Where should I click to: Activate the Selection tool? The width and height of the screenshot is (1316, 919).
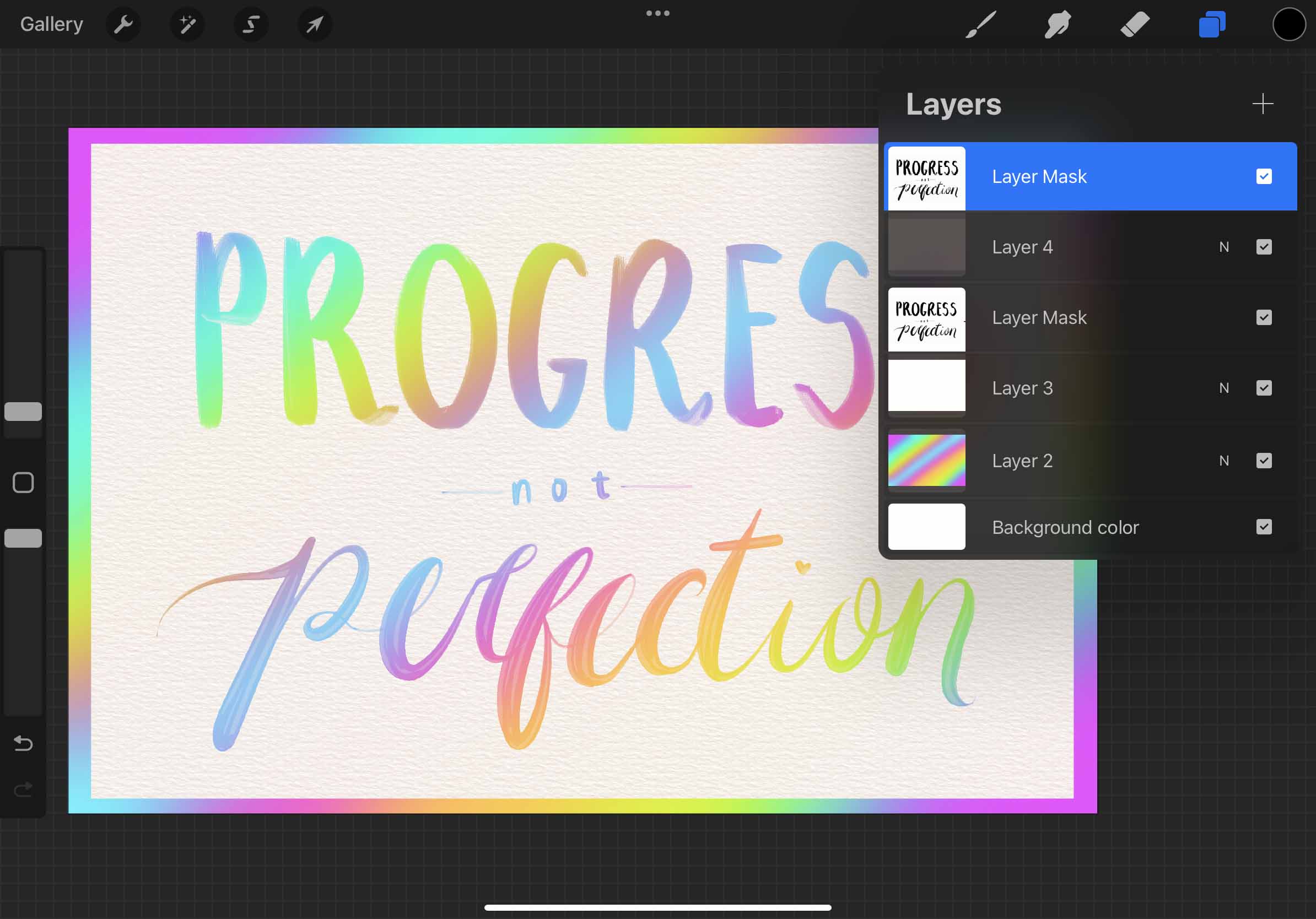tap(251, 25)
